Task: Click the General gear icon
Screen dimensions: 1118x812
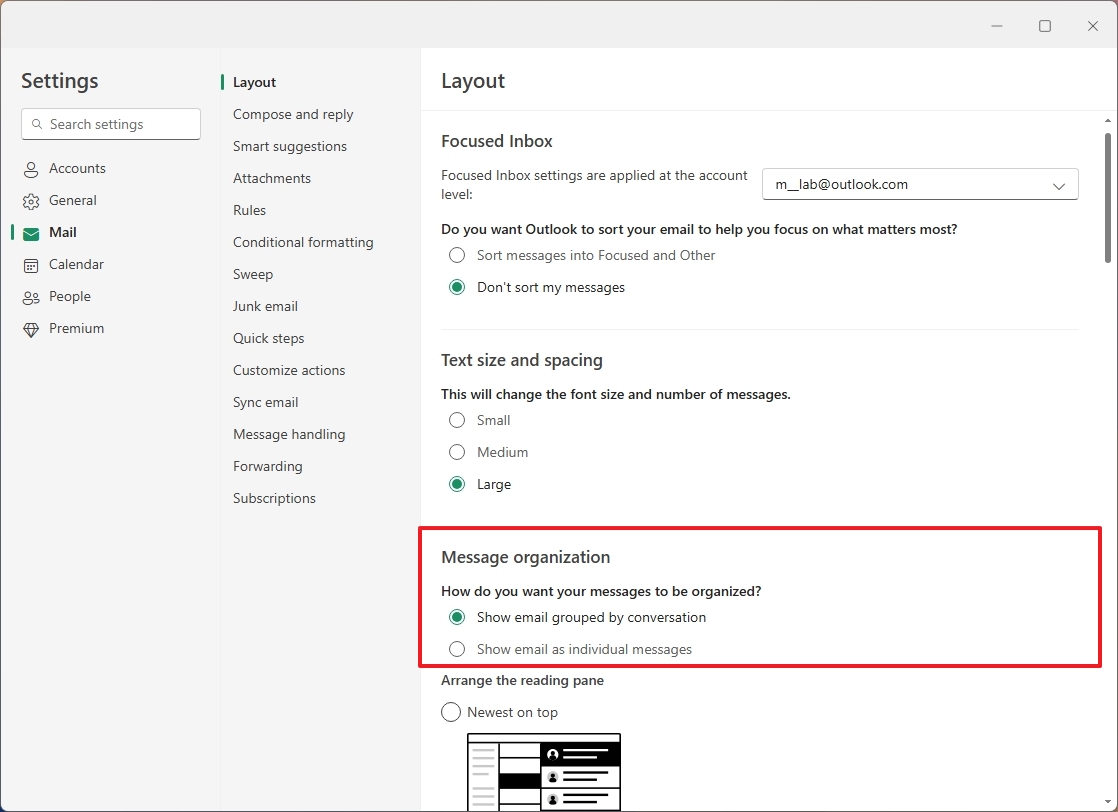Action: 31,202
